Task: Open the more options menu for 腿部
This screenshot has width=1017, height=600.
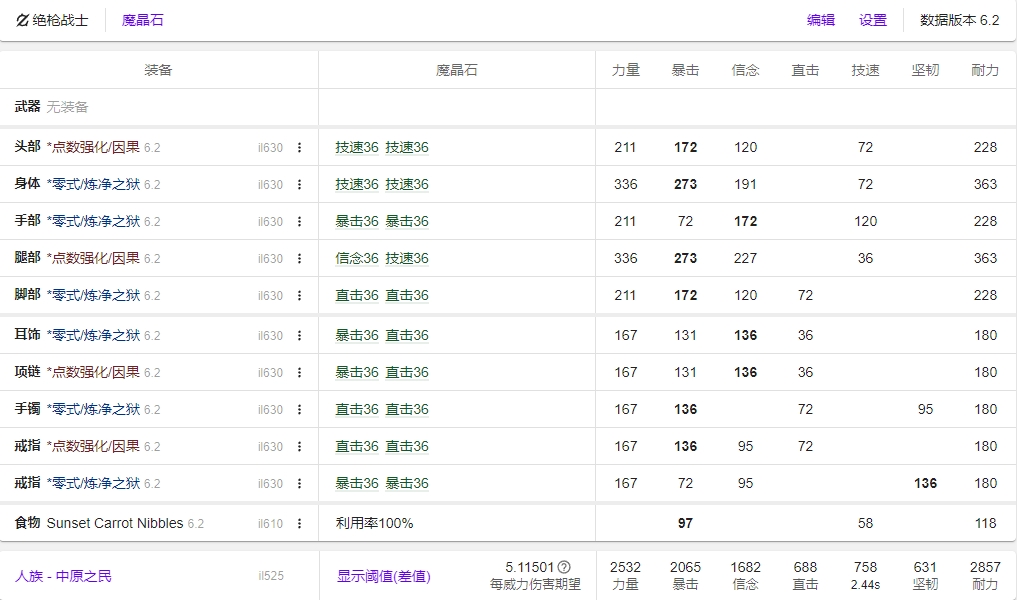Action: point(299,259)
